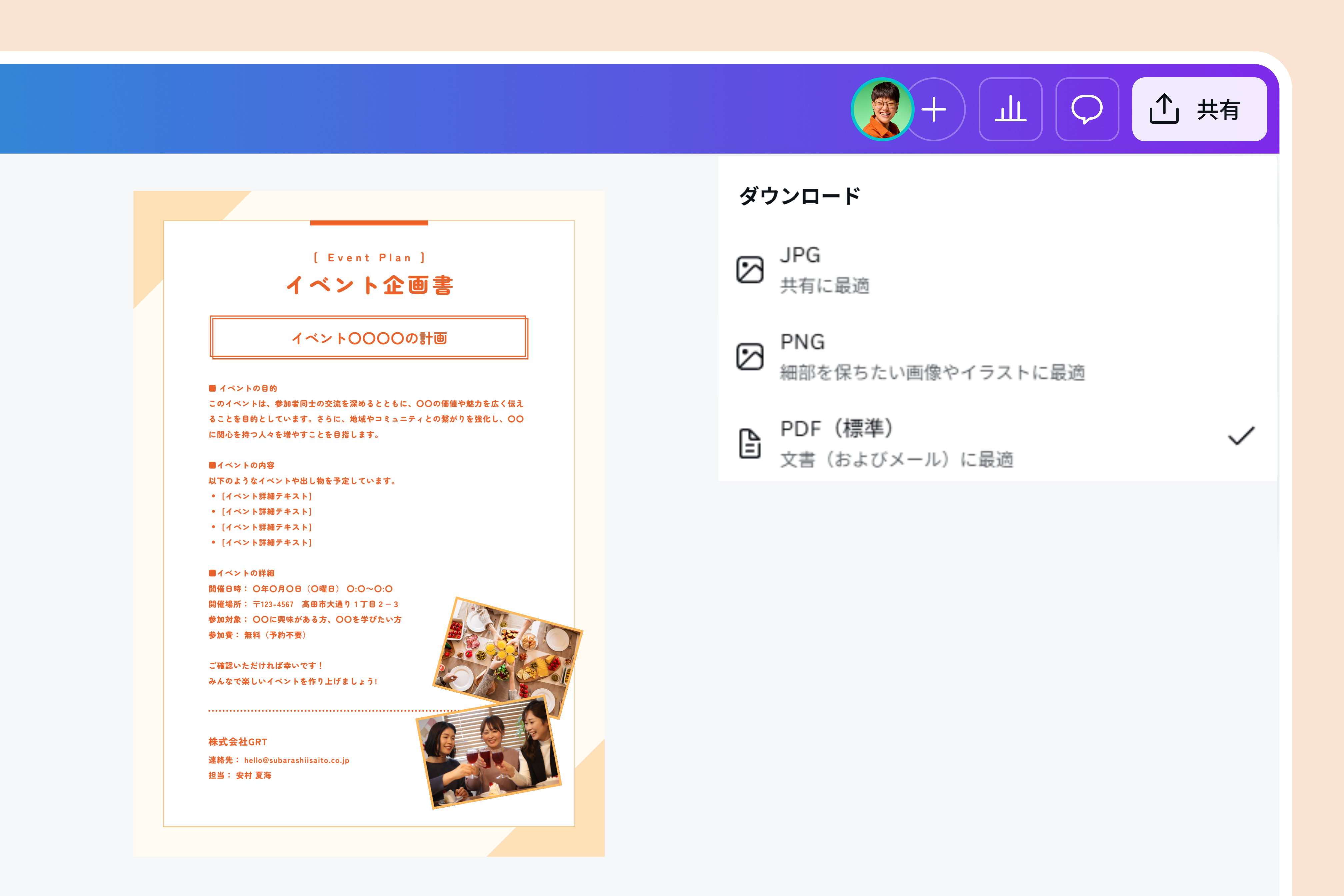Click みんなで楽しいイベントを作り上げましょう! text
The width and height of the screenshot is (1344, 896).
tap(293, 681)
